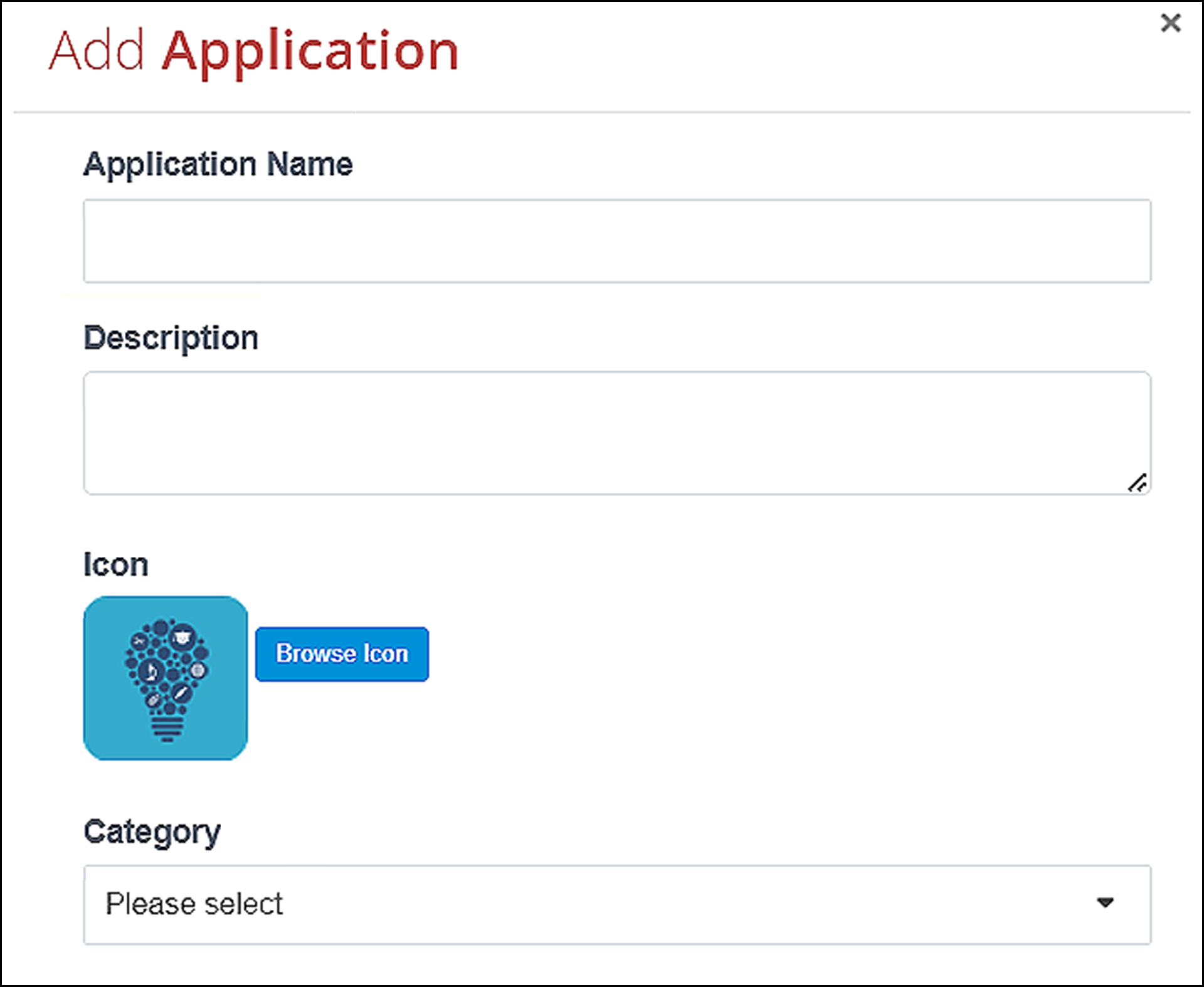Click the Add Application title

click(x=251, y=50)
